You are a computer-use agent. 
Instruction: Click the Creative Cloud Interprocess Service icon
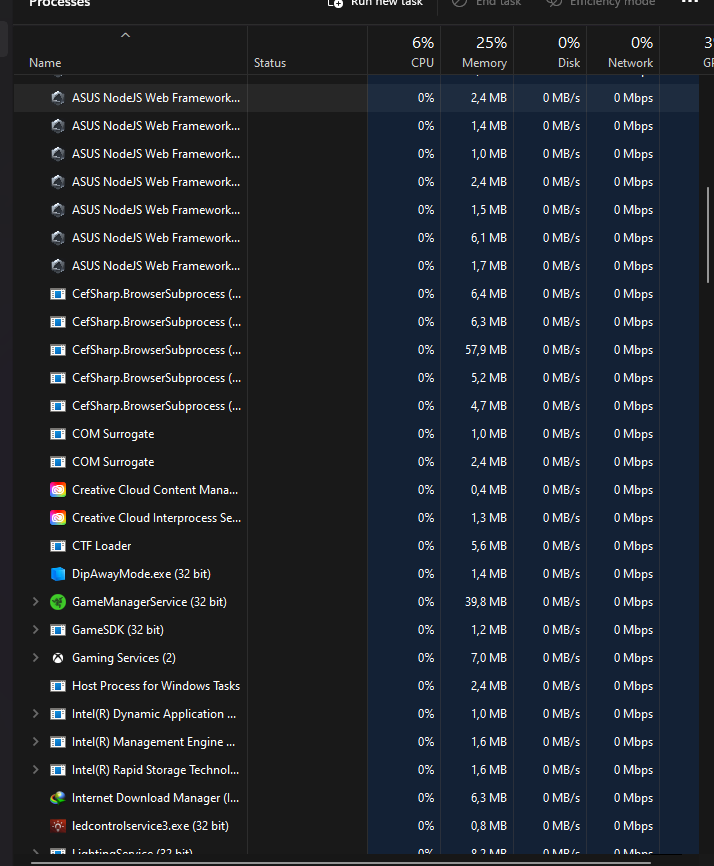tap(58, 518)
